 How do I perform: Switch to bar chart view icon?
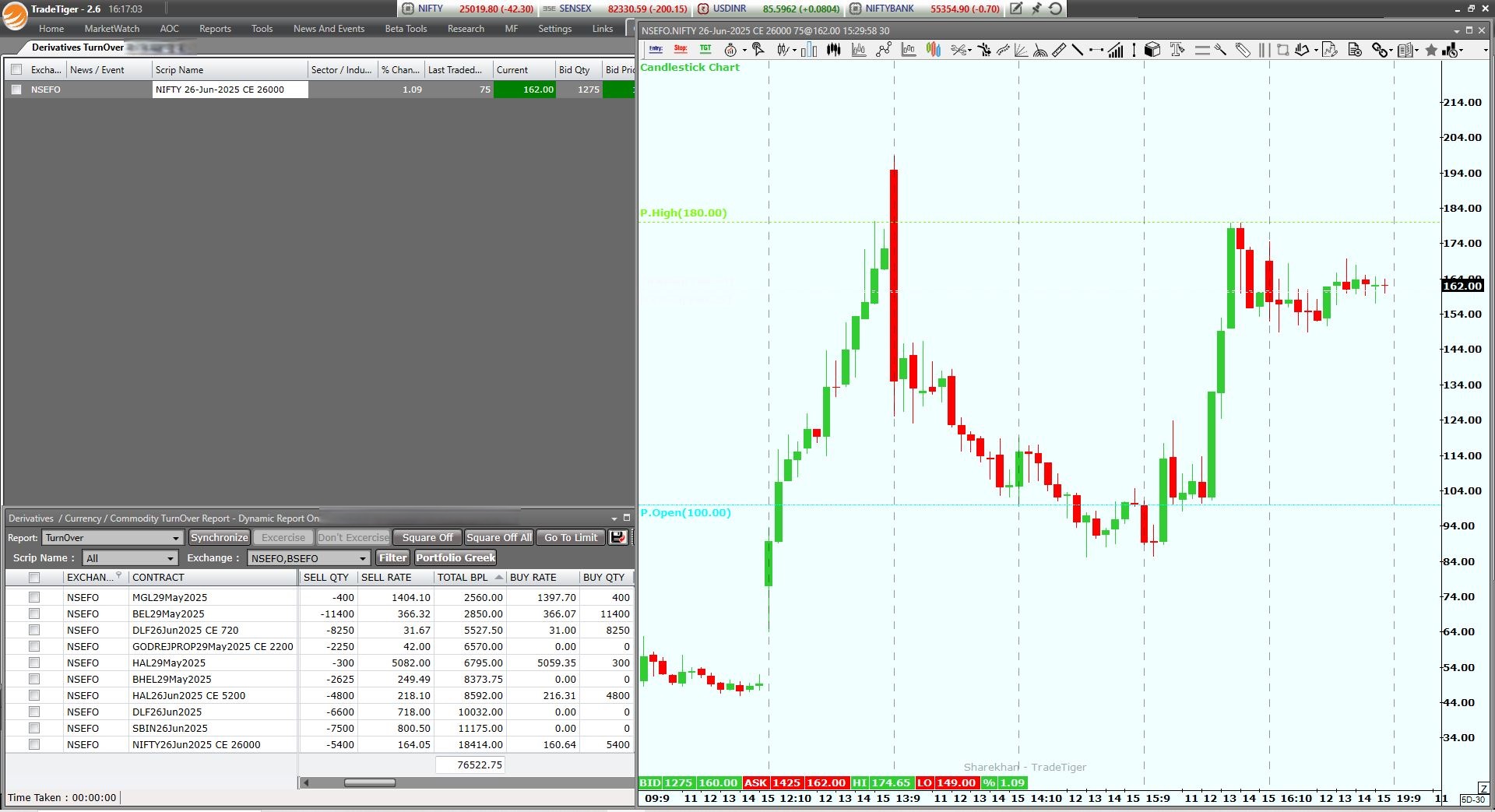(809, 50)
